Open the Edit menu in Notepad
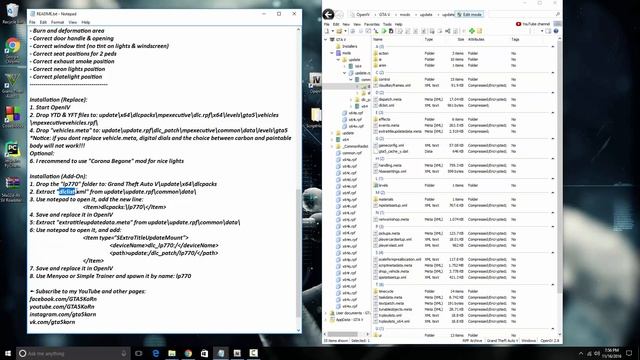 [43, 22]
